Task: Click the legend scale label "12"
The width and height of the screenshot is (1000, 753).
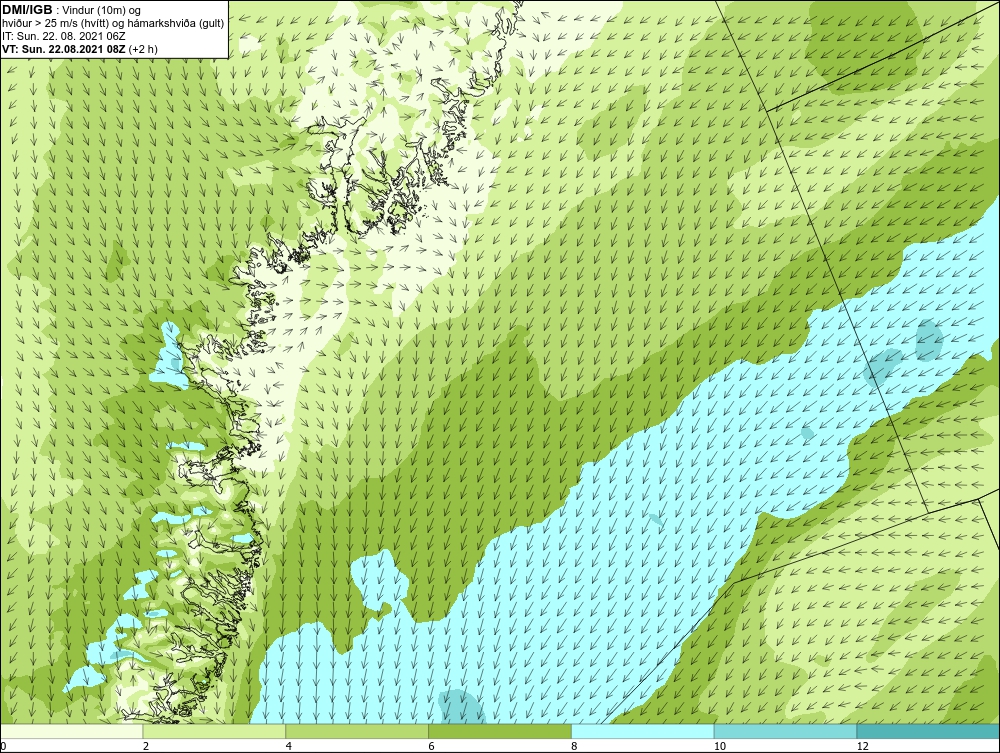Action: tap(863, 746)
